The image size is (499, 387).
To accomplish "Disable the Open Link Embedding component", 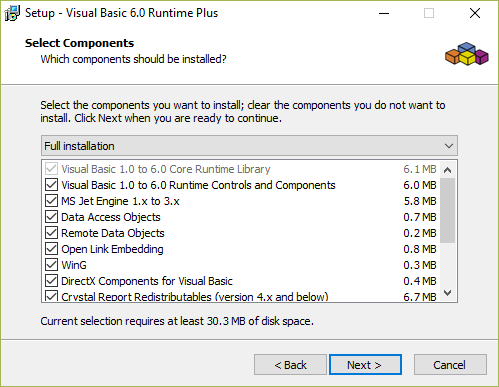I will pyautogui.click(x=51, y=249).
